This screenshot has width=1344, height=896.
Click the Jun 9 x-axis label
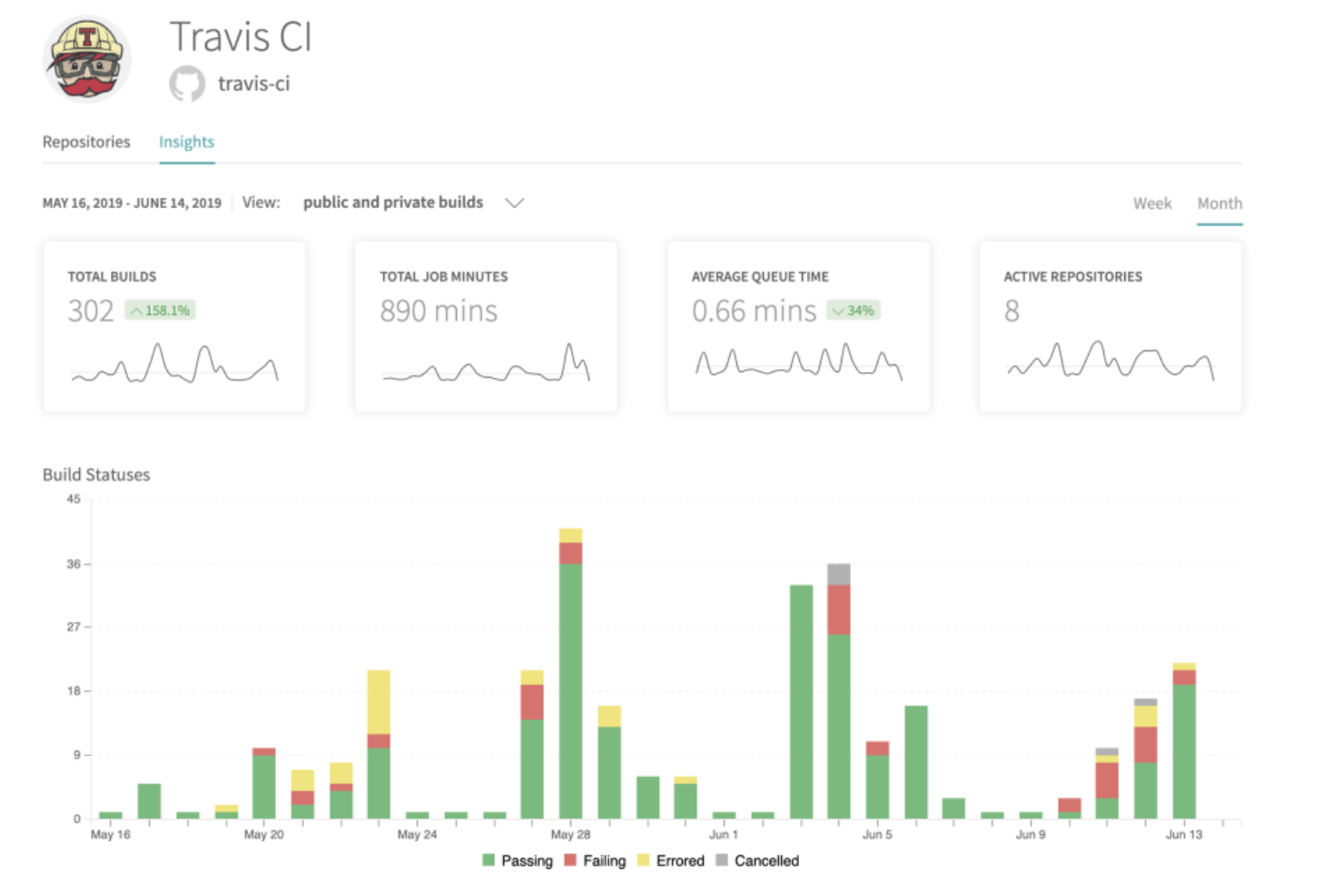[x=1031, y=834]
